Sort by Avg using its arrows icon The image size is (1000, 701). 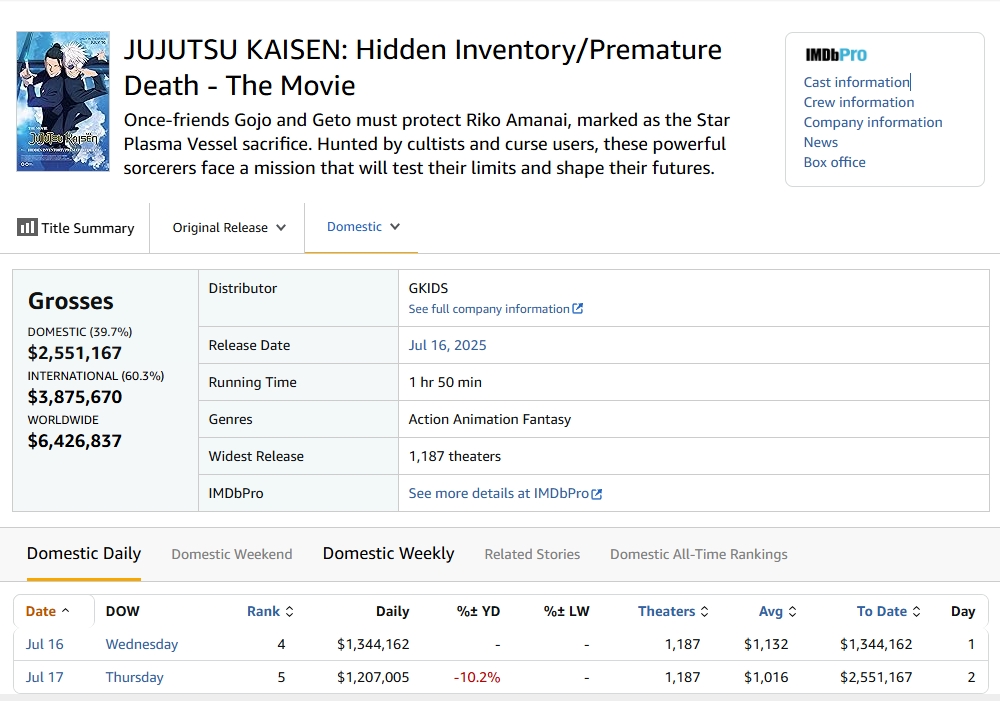pos(793,611)
